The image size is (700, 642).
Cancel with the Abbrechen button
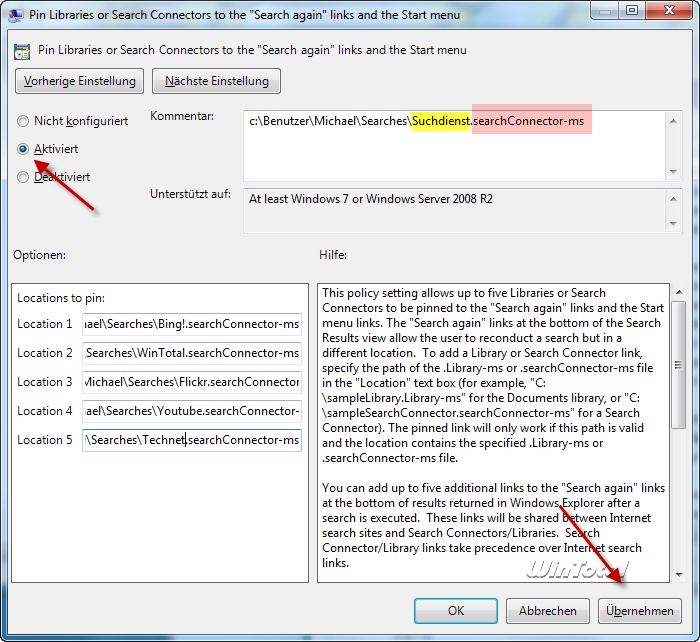point(548,611)
